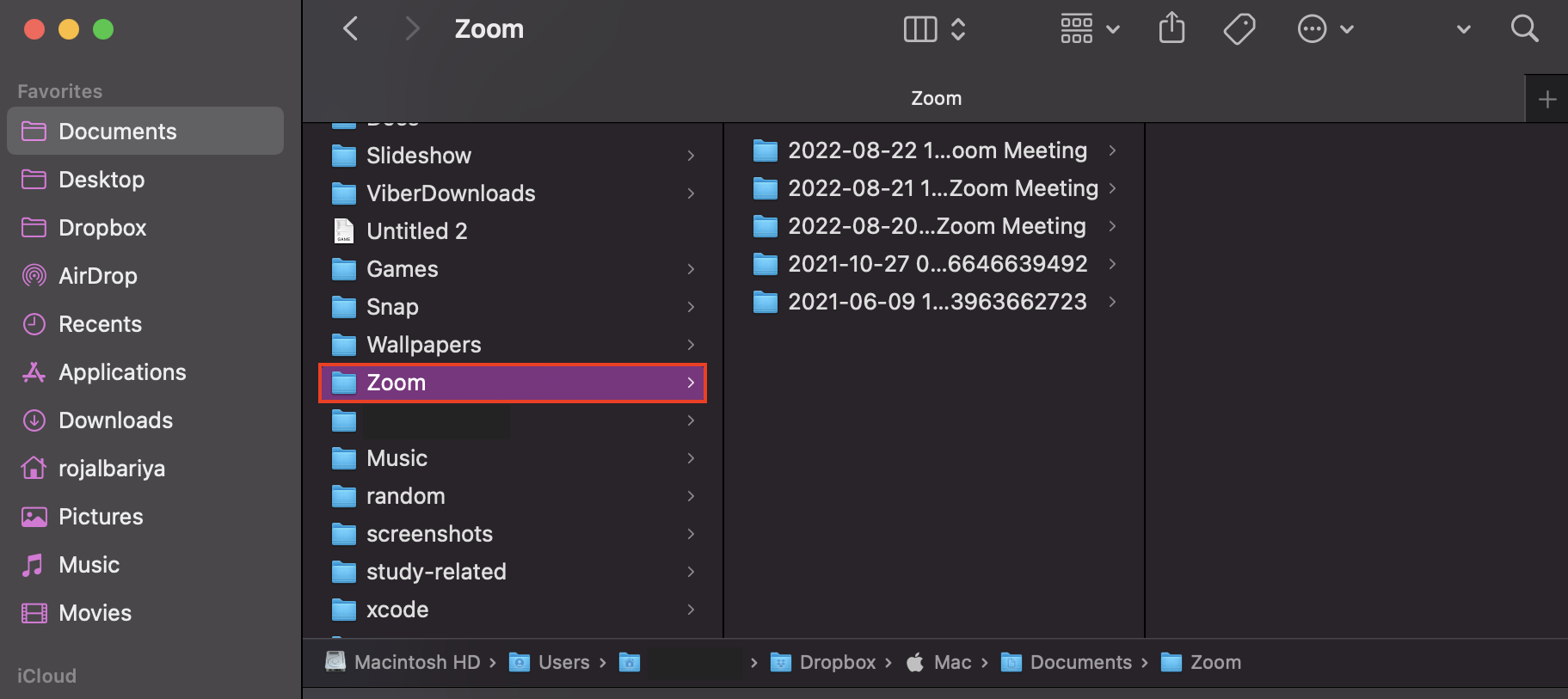Screen dimensions: 1568x699
Task: Select the Untitled 2 file
Action: (x=416, y=231)
